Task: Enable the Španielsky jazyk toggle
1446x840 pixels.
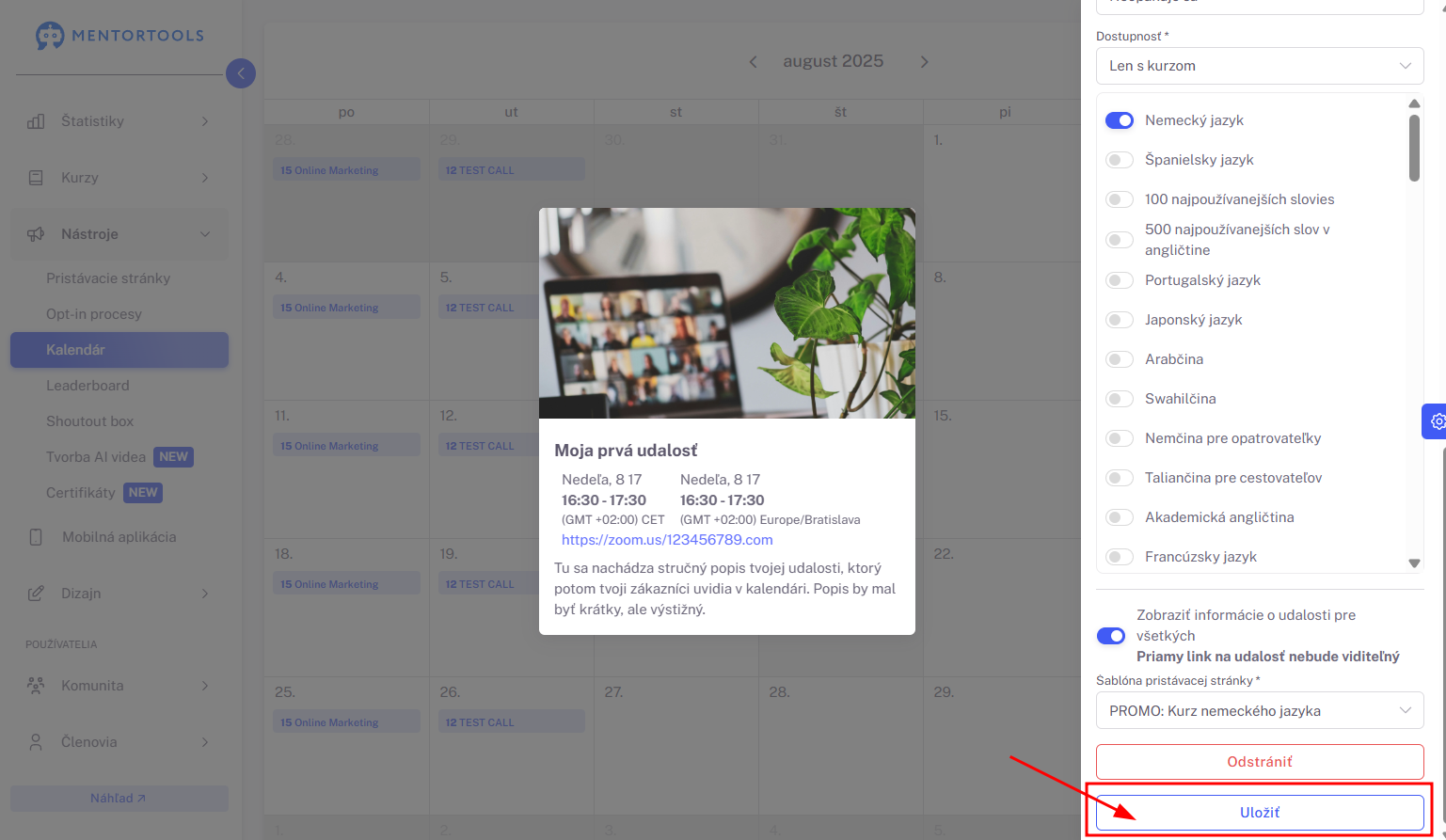Action: click(1120, 160)
